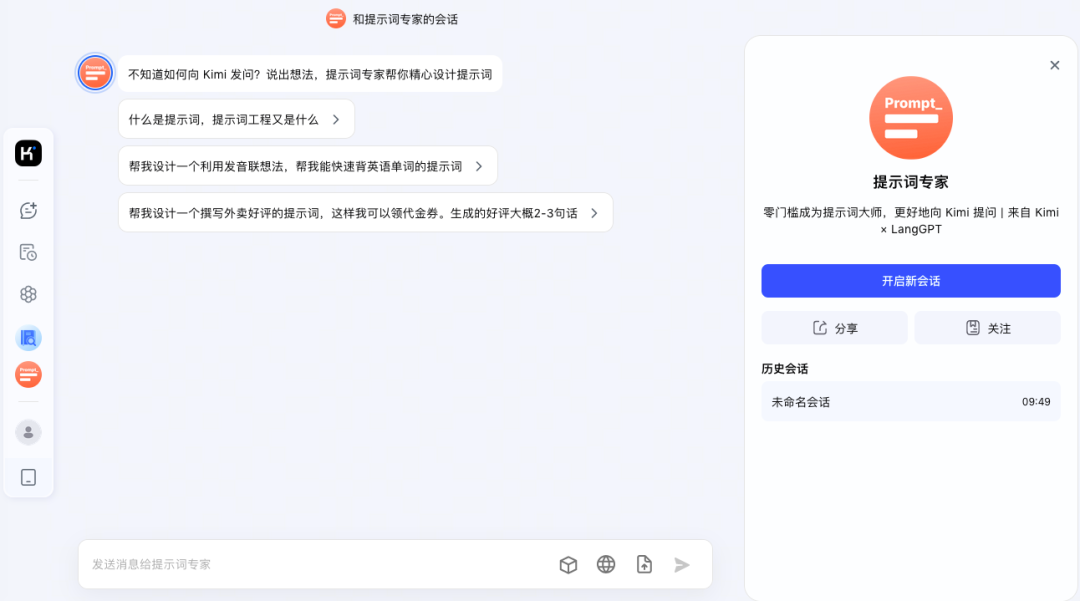The height and width of the screenshot is (601, 1080).
Task: Start a new chat from sidebar icon
Action: tap(28, 210)
